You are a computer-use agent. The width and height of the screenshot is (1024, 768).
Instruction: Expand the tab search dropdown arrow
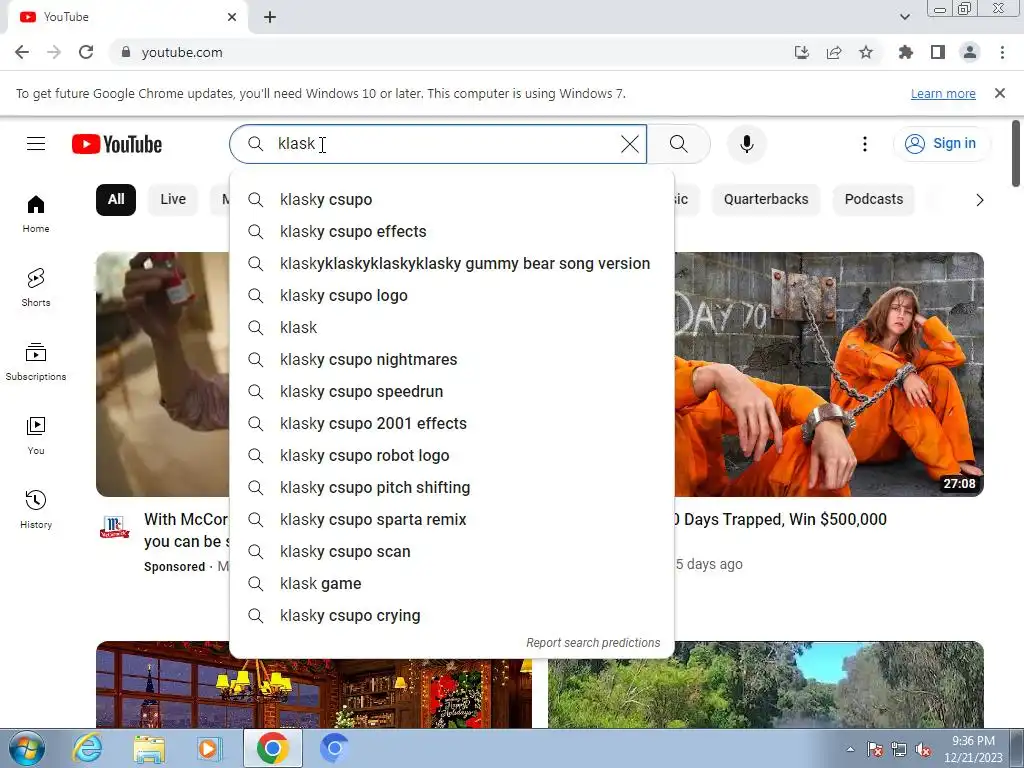(x=904, y=17)
